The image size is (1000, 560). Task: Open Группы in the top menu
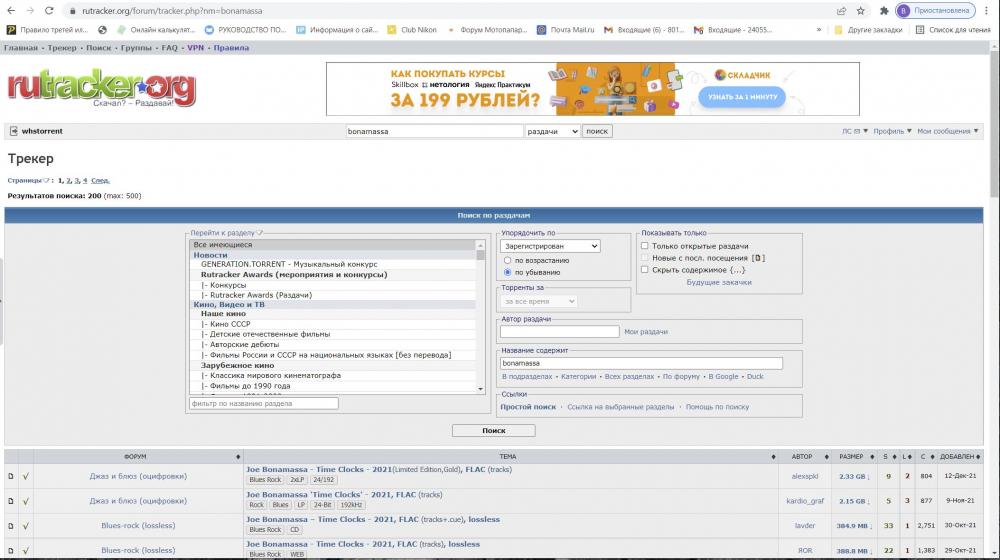pyautogui.click(x=136, y=48)
